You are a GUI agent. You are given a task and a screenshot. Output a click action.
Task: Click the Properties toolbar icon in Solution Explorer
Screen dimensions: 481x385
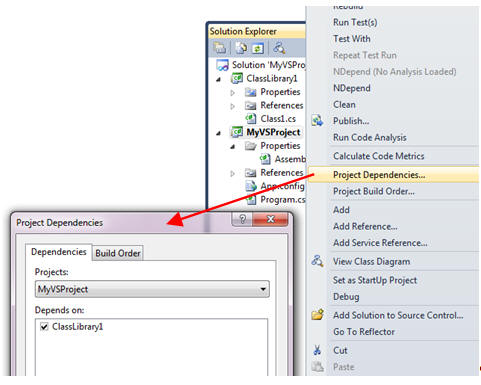point(220,48)
